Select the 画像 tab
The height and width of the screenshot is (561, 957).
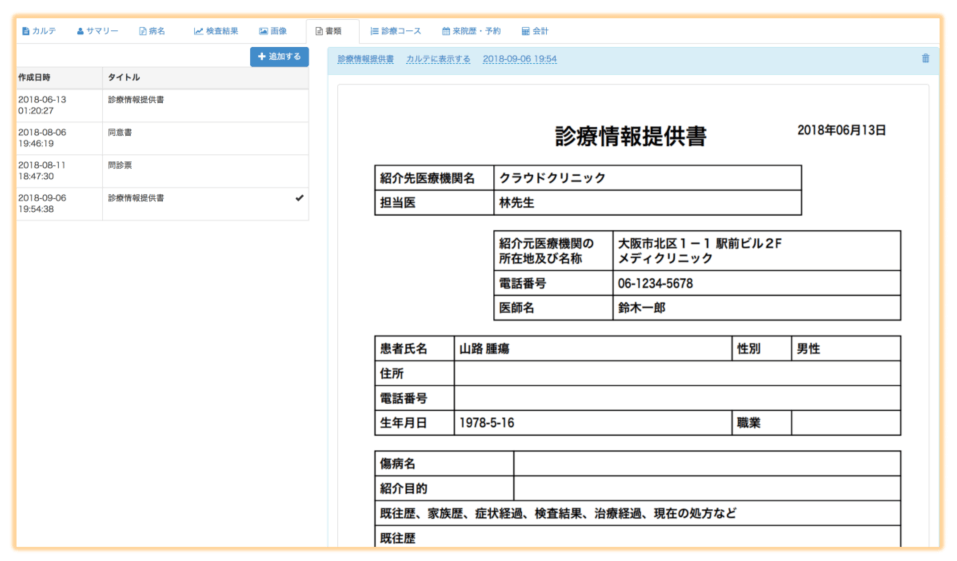click(272, 31)
